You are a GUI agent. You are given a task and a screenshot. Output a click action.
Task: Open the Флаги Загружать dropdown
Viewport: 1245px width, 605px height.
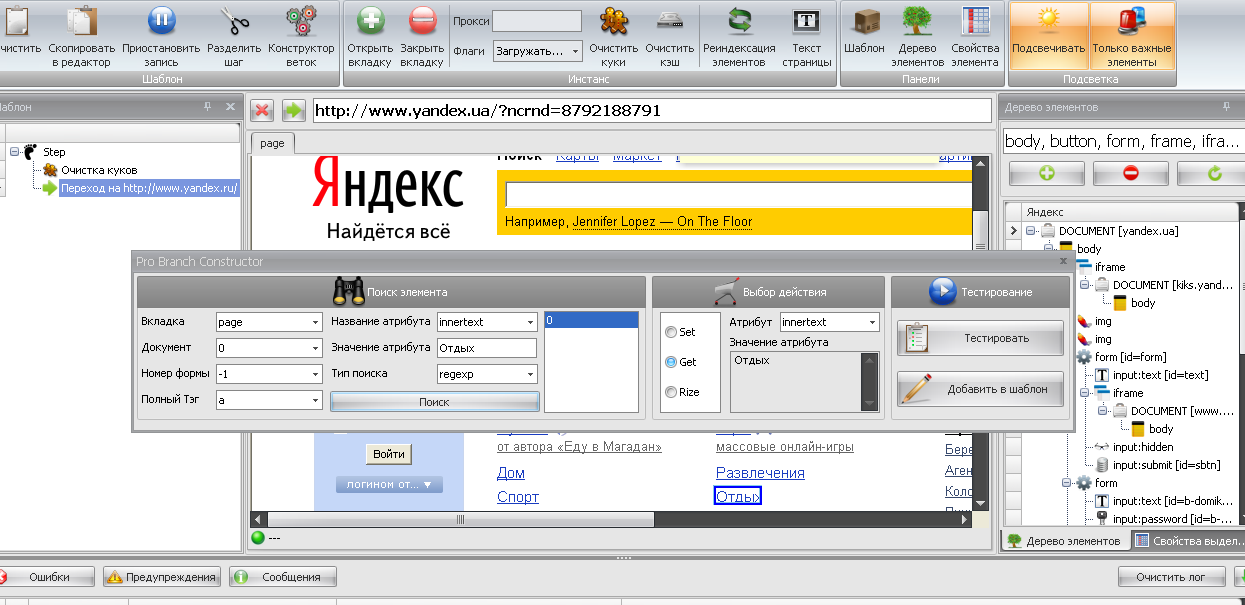coord(576,51)
